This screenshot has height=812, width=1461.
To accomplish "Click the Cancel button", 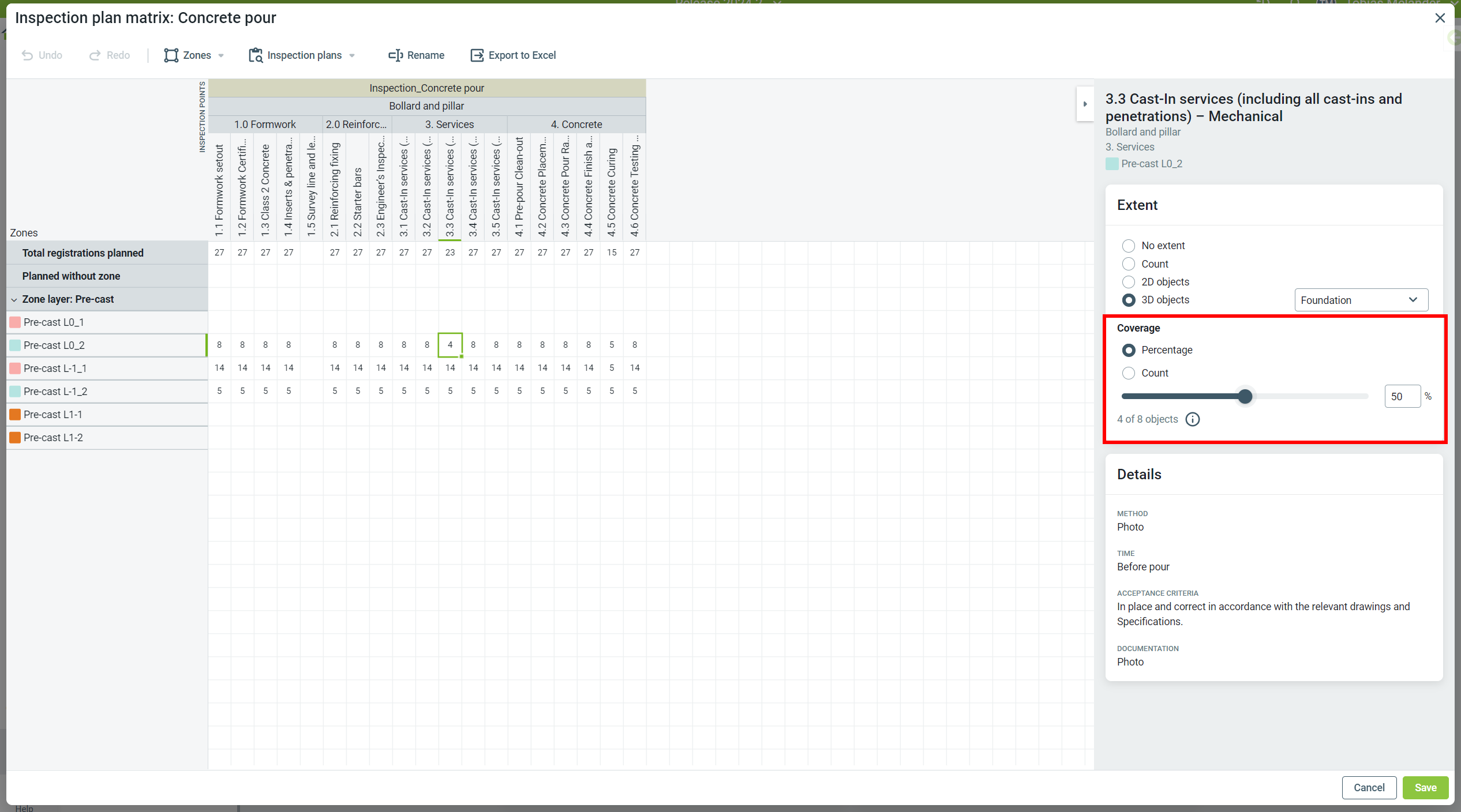I will [x=1369, y=787].
